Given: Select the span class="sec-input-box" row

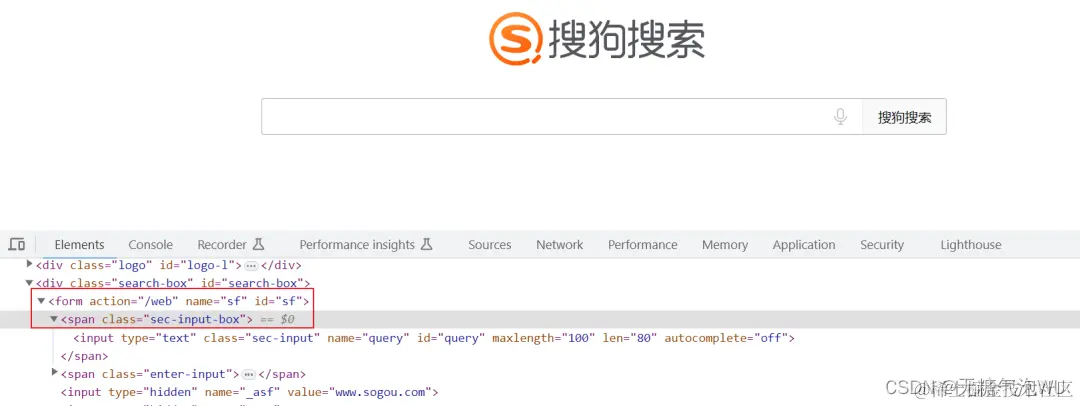Looking at the screenshot, I should [x=540, y=320].
